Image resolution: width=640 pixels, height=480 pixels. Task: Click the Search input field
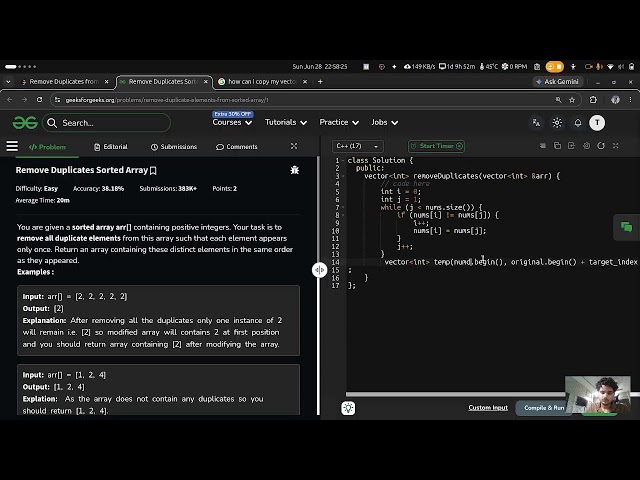107,123
